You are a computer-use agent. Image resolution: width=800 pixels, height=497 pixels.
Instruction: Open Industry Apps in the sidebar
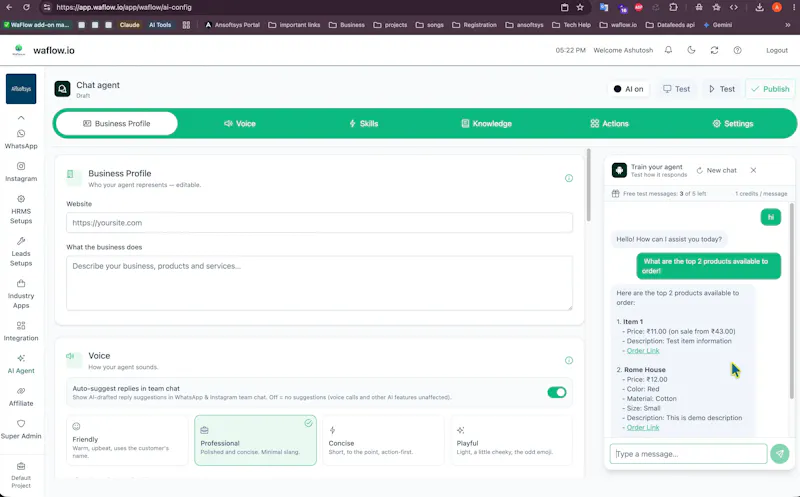21,294
